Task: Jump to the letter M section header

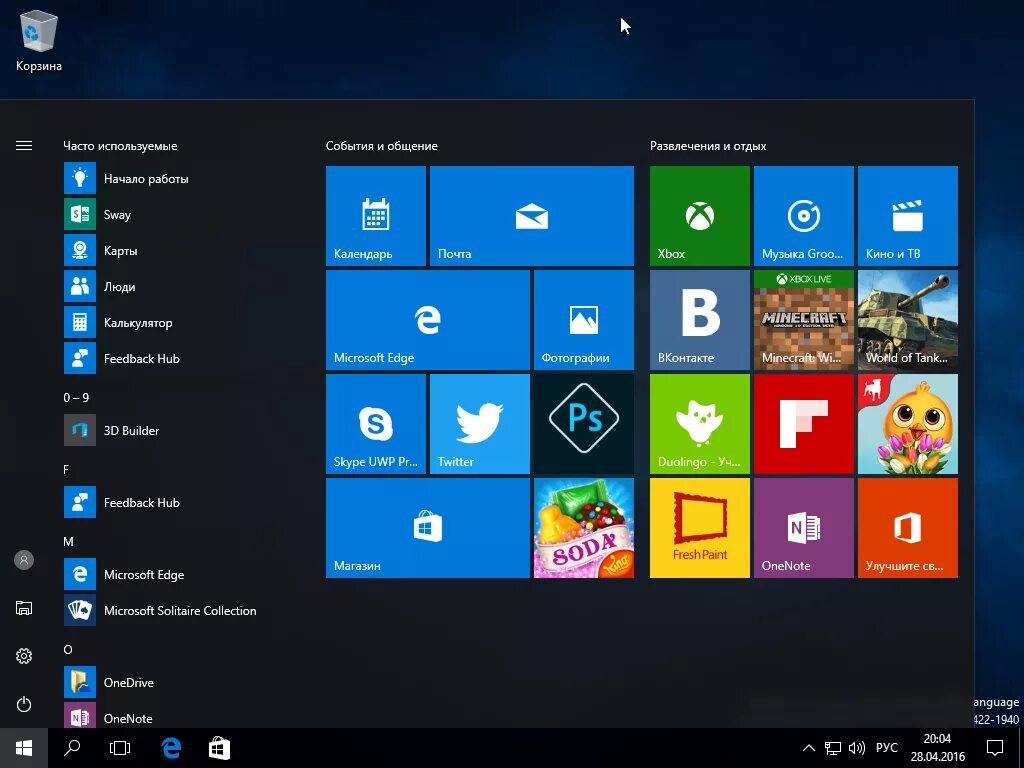Action: pos(69,541)
